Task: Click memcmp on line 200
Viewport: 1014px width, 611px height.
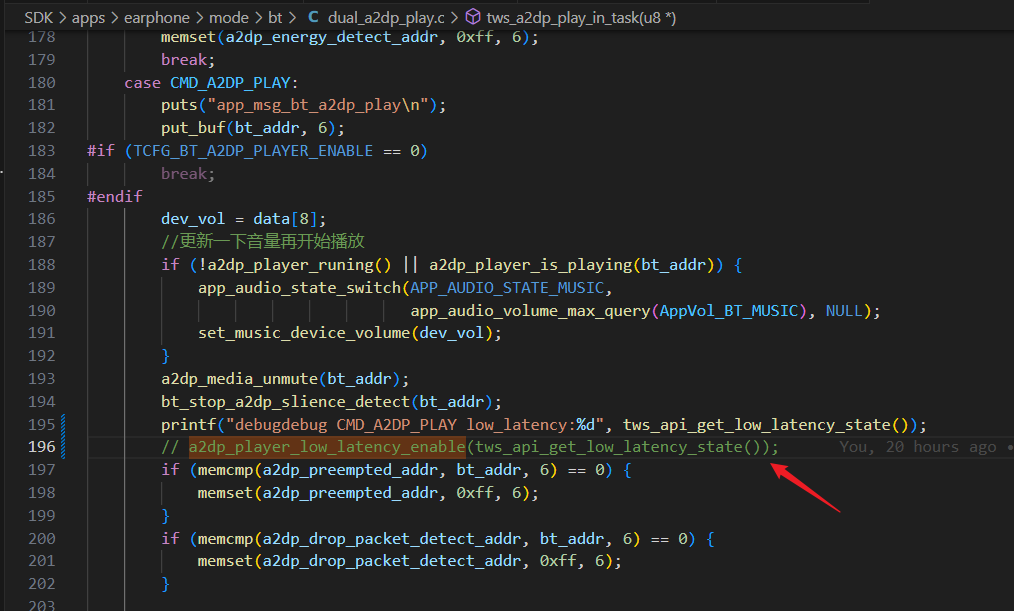Action: [x=226, y=539]
